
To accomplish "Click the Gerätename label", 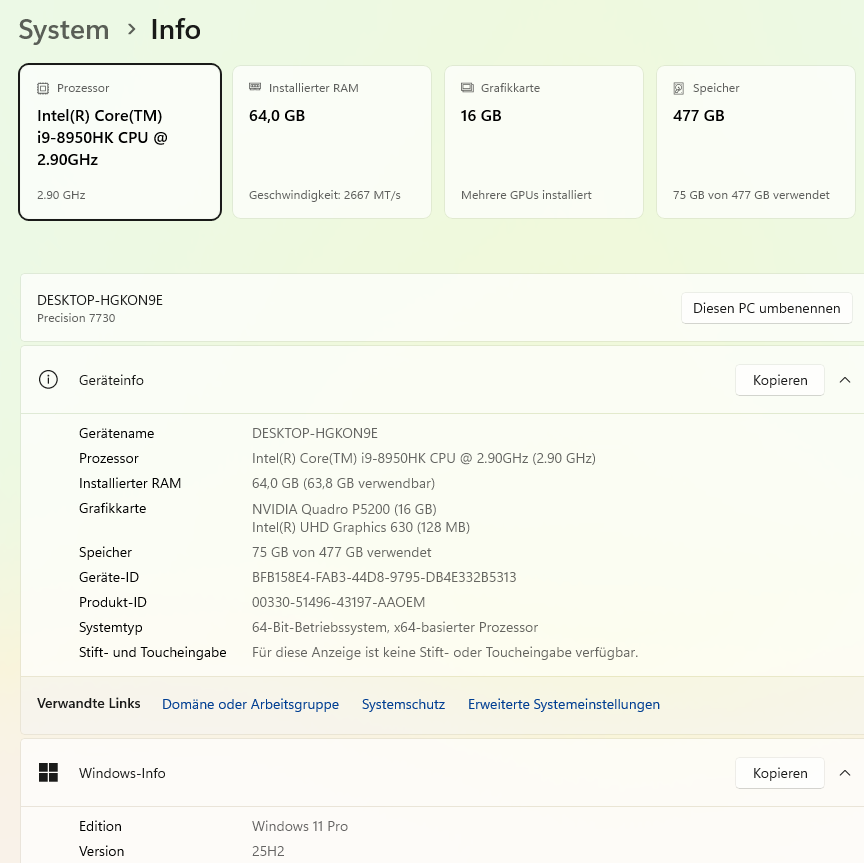I will pyautogui.click(x=116, y=433).
